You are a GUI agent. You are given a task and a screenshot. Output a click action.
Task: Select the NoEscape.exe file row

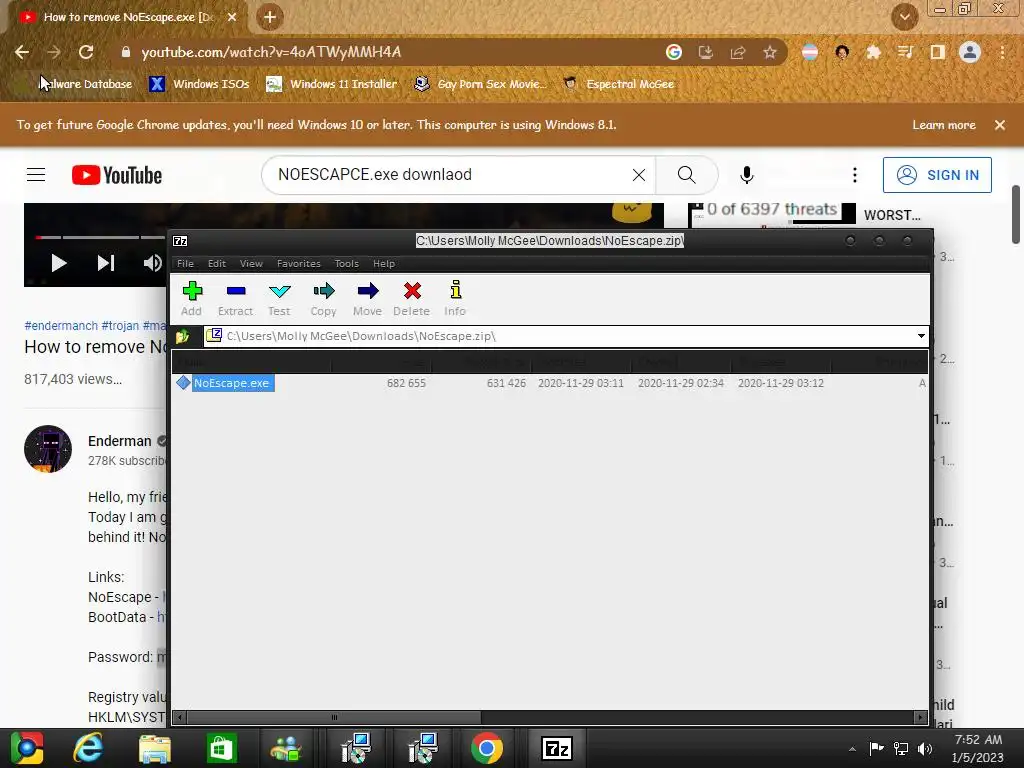pyautogui.click(x=550, y=383)
